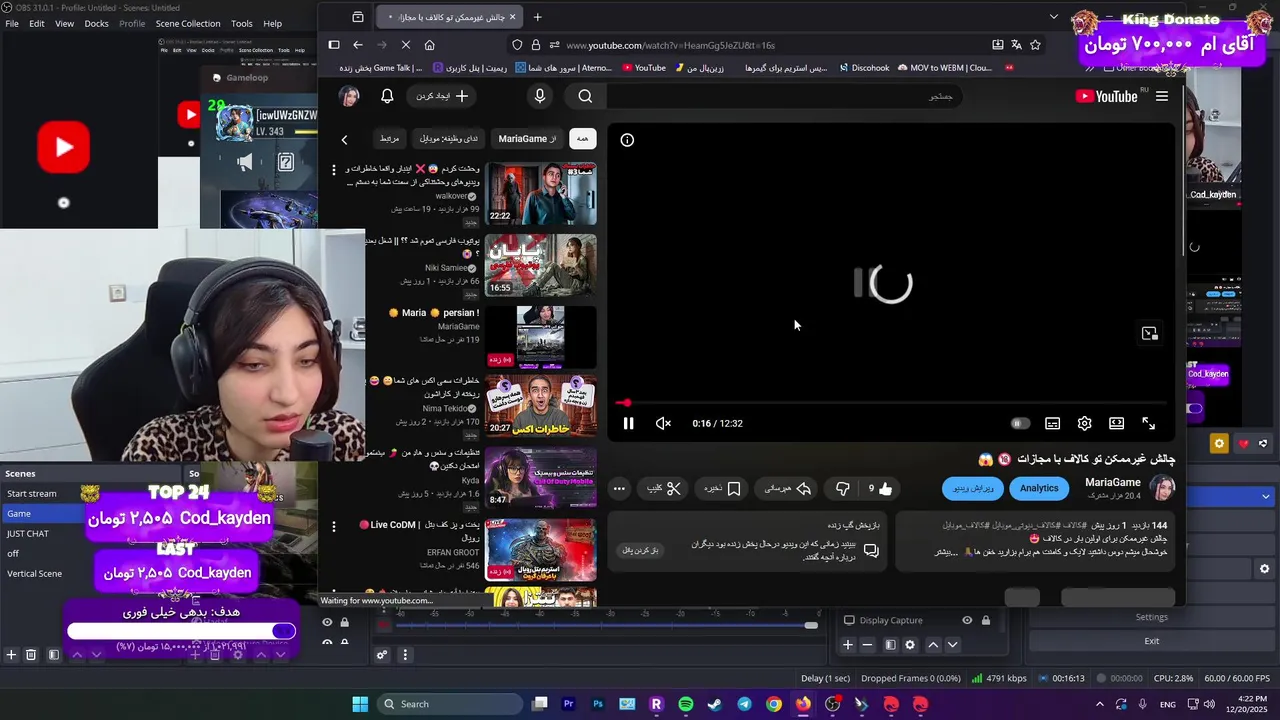Viewport: 1280px width, 720px height.
Task: Select the white 'all' filter chip
Action: click(x=582, y=139)
